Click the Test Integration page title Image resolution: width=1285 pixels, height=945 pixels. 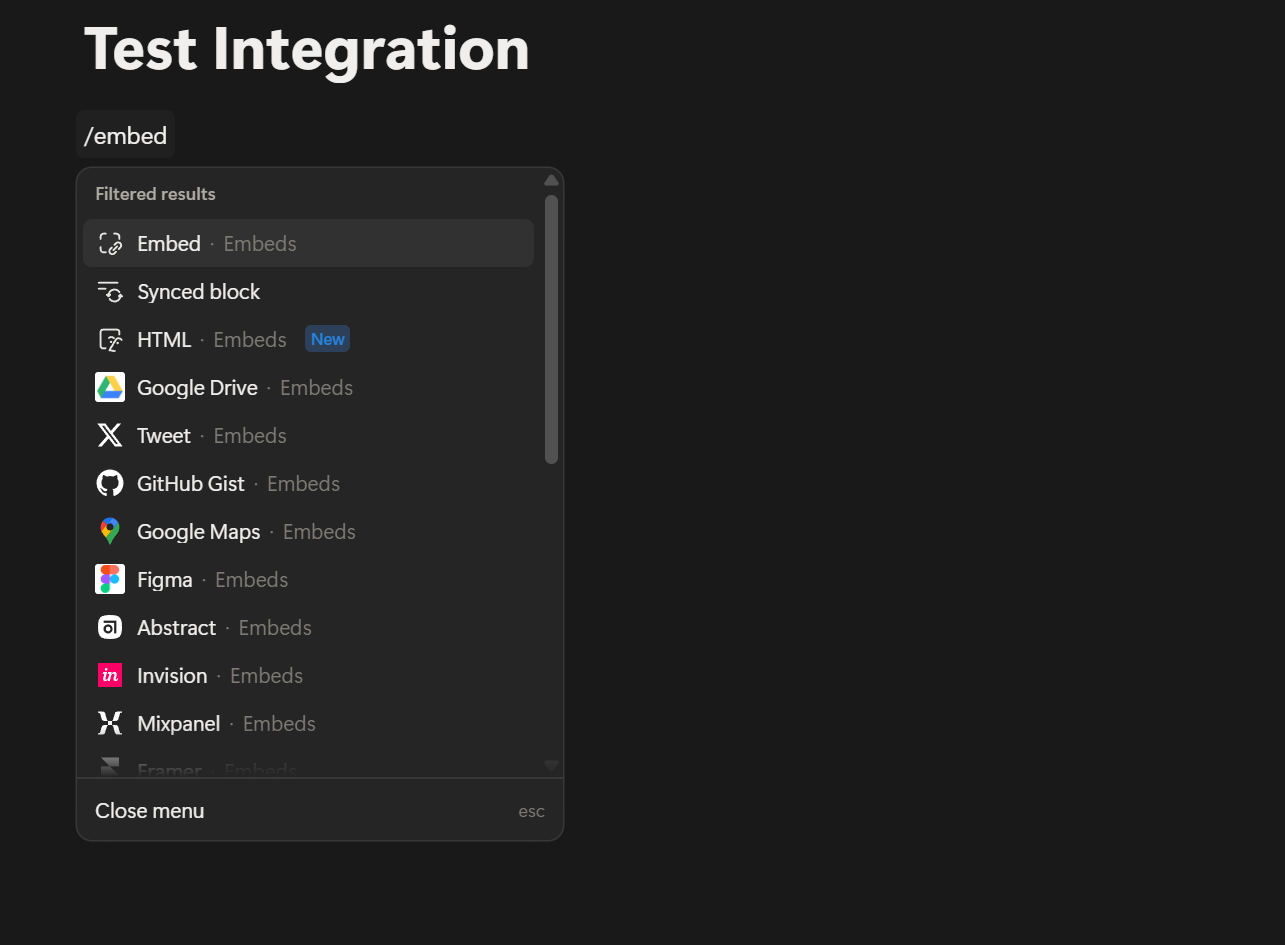[307, 48]
